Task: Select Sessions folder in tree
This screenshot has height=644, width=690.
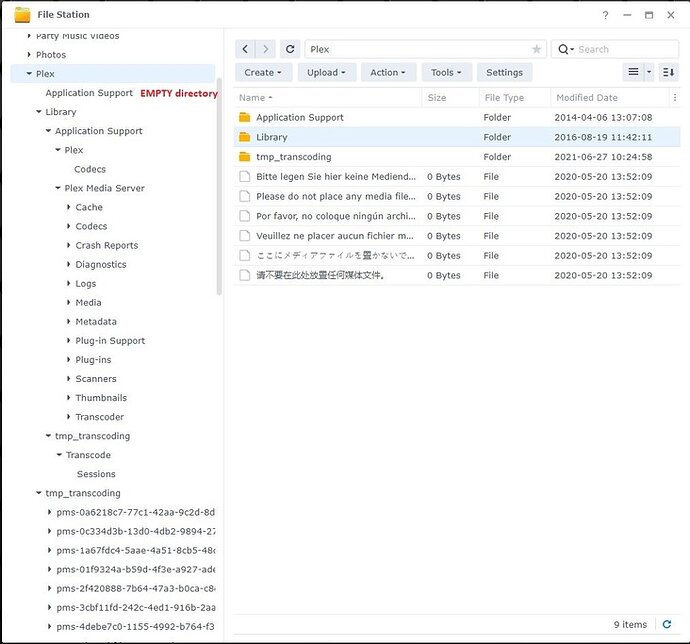Action: pos(96,474)
